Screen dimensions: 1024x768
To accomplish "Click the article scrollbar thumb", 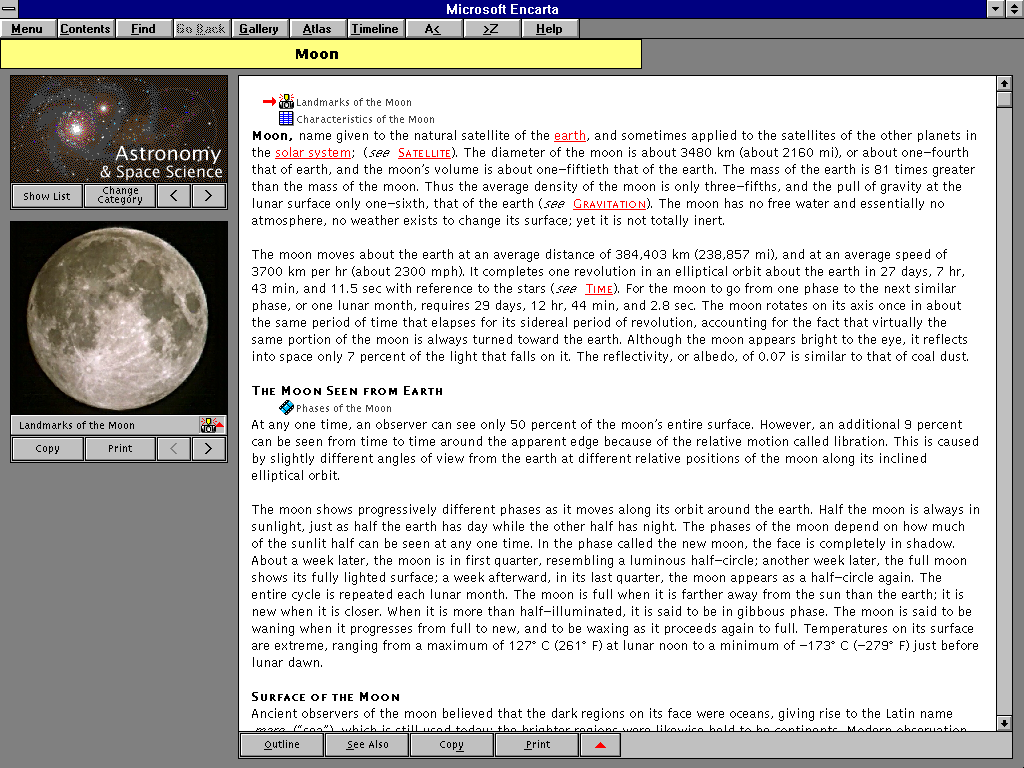I will coord(1004,99).
